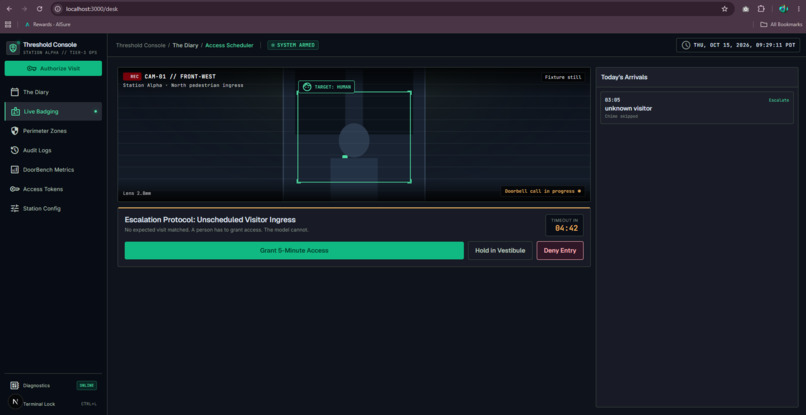
Task: Select the unknown visitor arrival card
Action: click(x=697, y=107)
